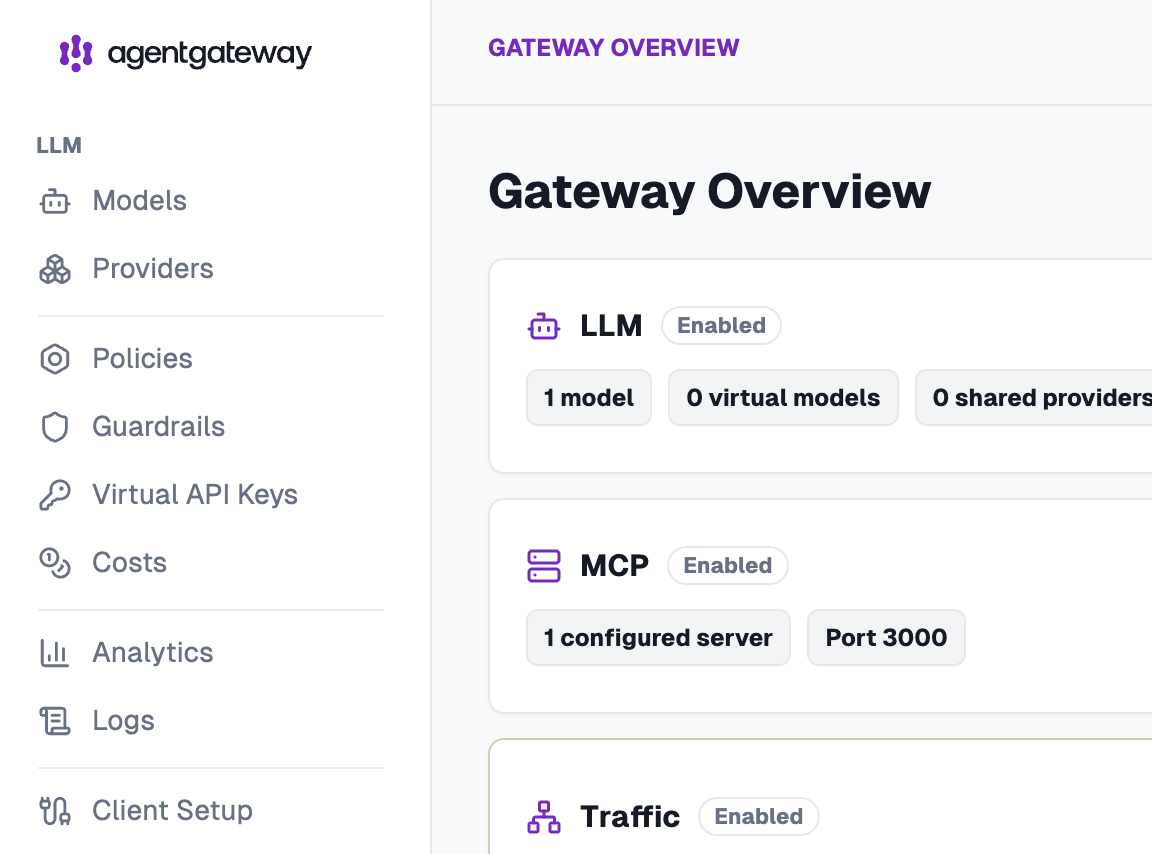
Task: Open Providers in the sidebar
Action: 153,269
